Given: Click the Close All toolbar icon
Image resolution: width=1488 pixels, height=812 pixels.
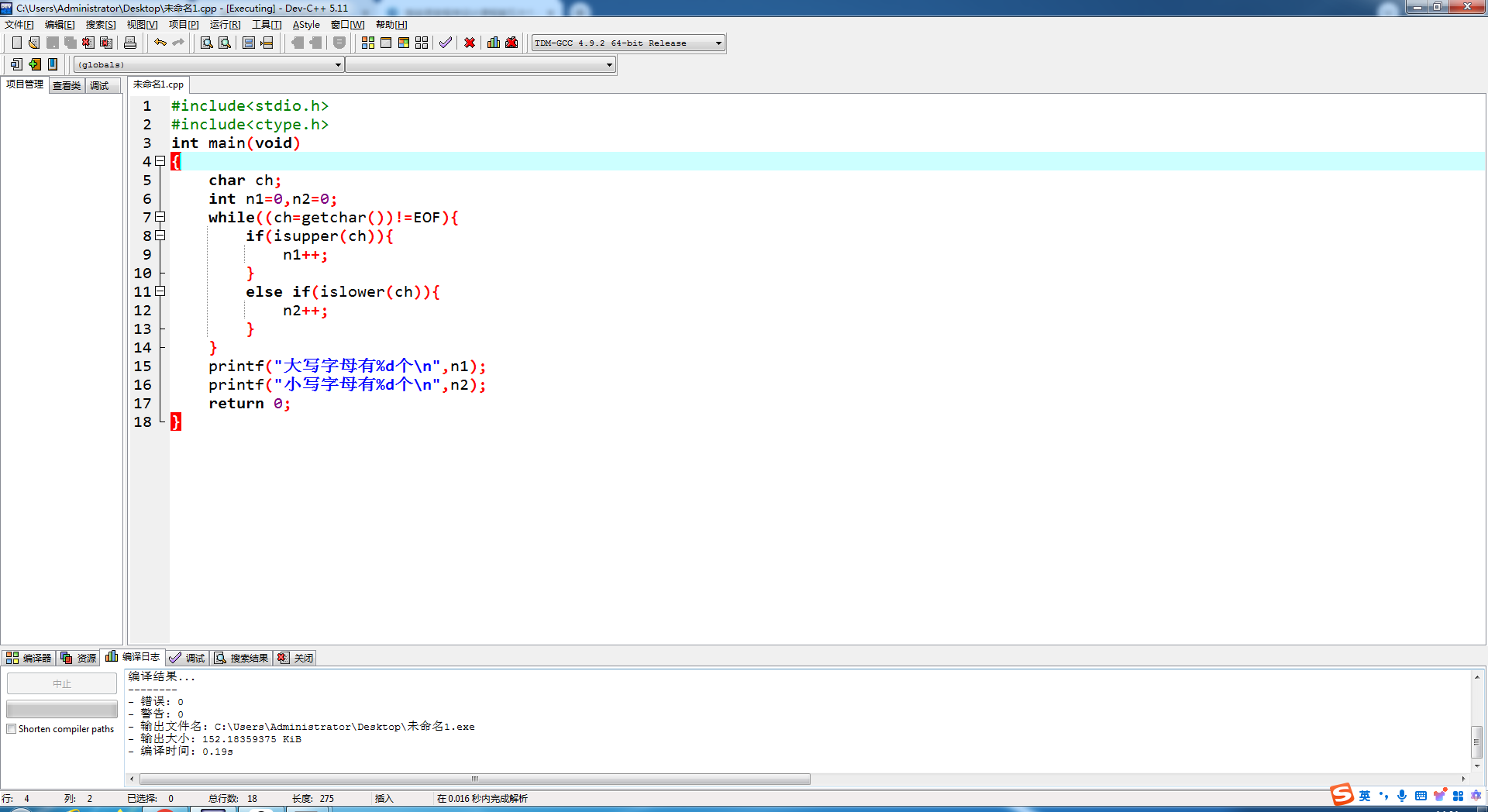Looking at the screenshot, I should 106,43.
